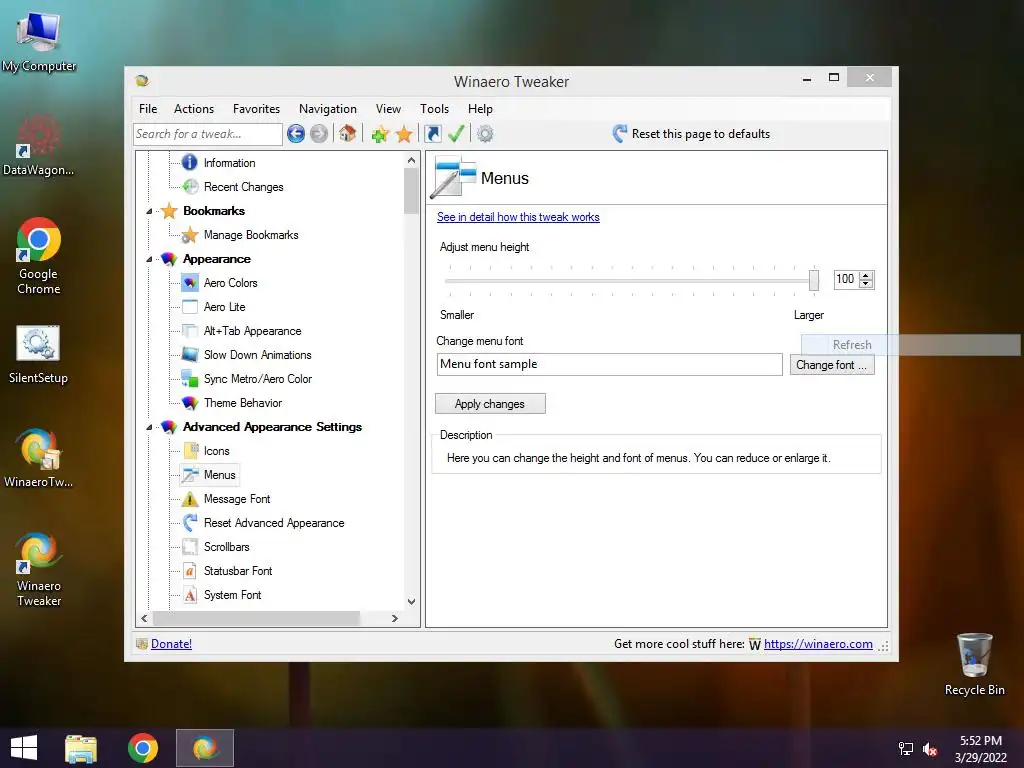Viewport: 1024px width, 768px height.
Task: Select the DataWagon desktop shortcut
Action: coord(38,145)
